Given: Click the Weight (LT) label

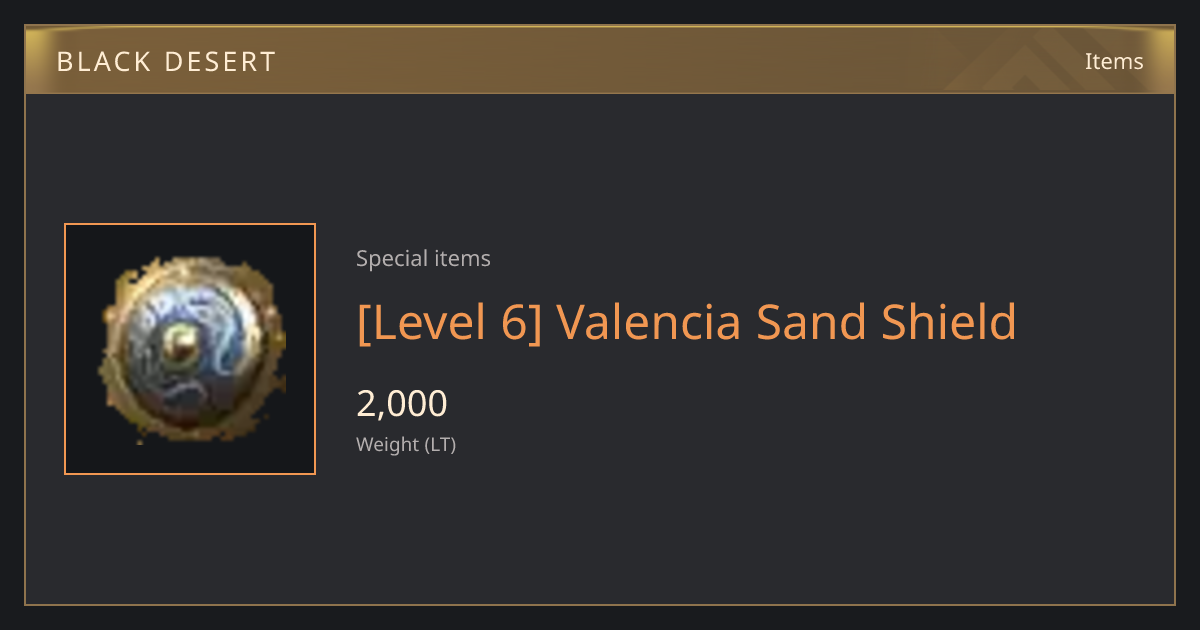Looking at the screenshot, I should 406,444.
